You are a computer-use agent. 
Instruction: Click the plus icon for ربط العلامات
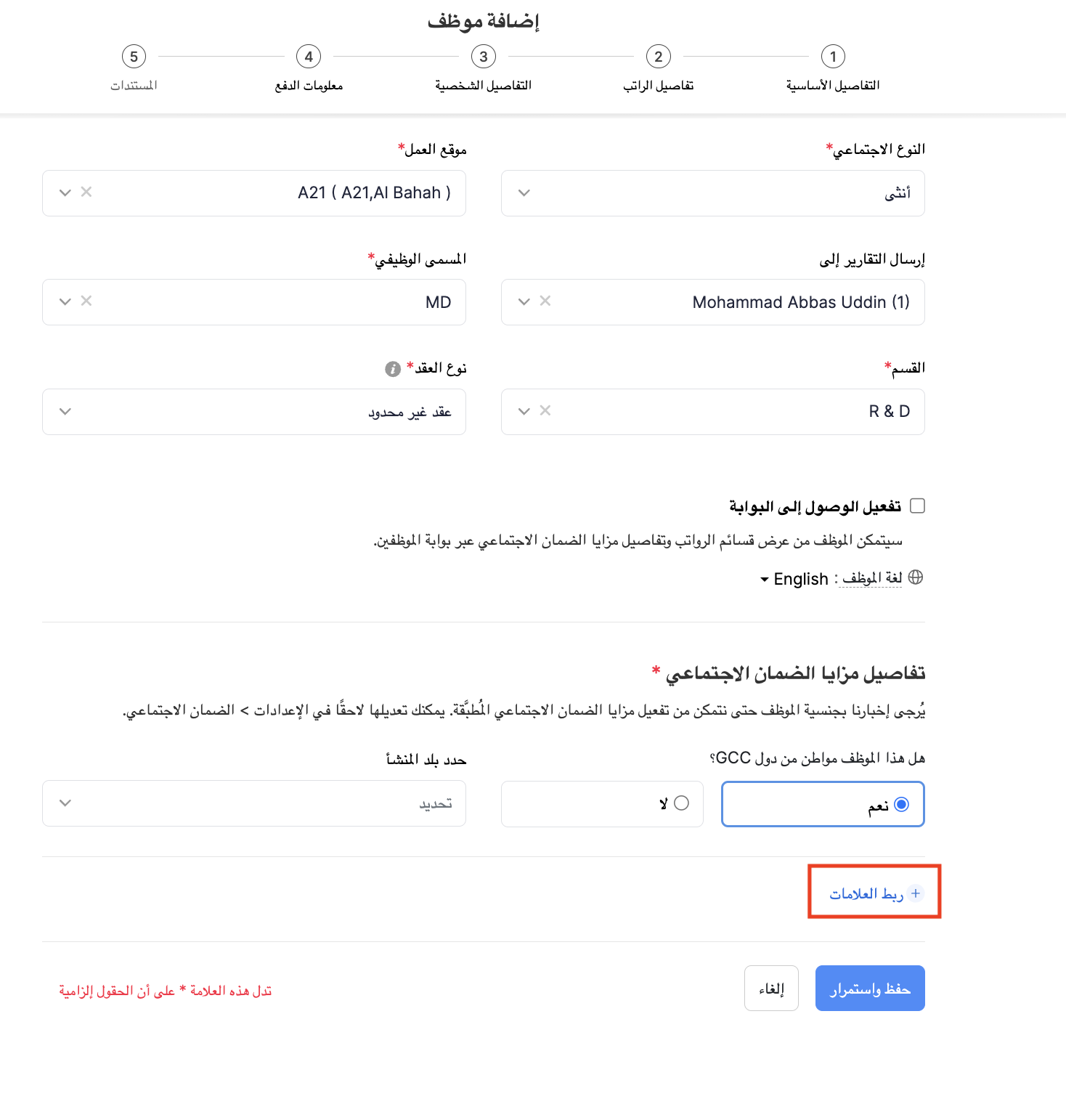(916, 893)
